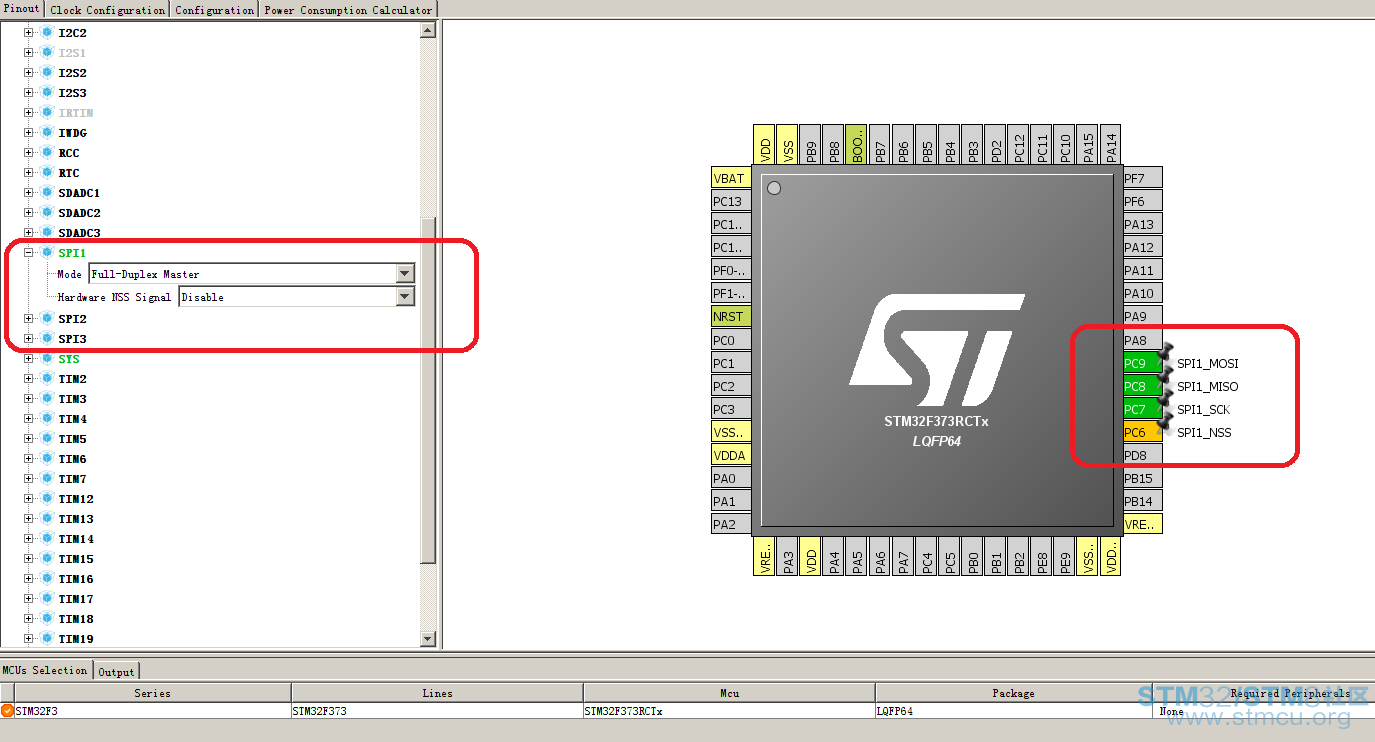The width and height of the screenshot is (1375, 742).
Task: Click the VBAT pin on the chip
Action: tap(731, 178)
